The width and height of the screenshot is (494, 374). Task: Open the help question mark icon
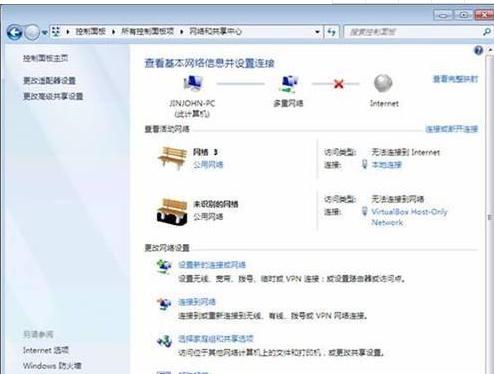click(478, 51)
